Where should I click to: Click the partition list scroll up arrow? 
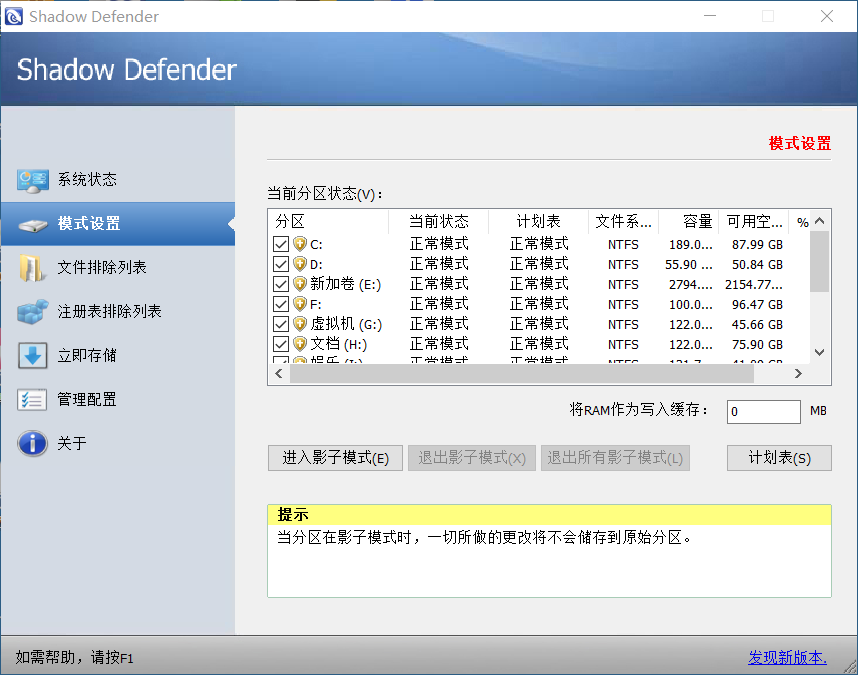819,221
